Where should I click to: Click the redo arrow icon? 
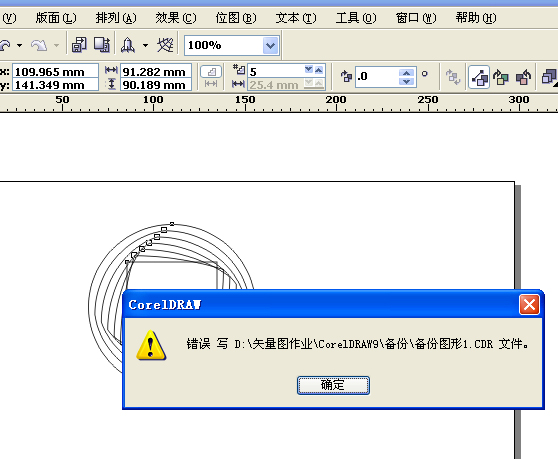(x=39, y=45)
